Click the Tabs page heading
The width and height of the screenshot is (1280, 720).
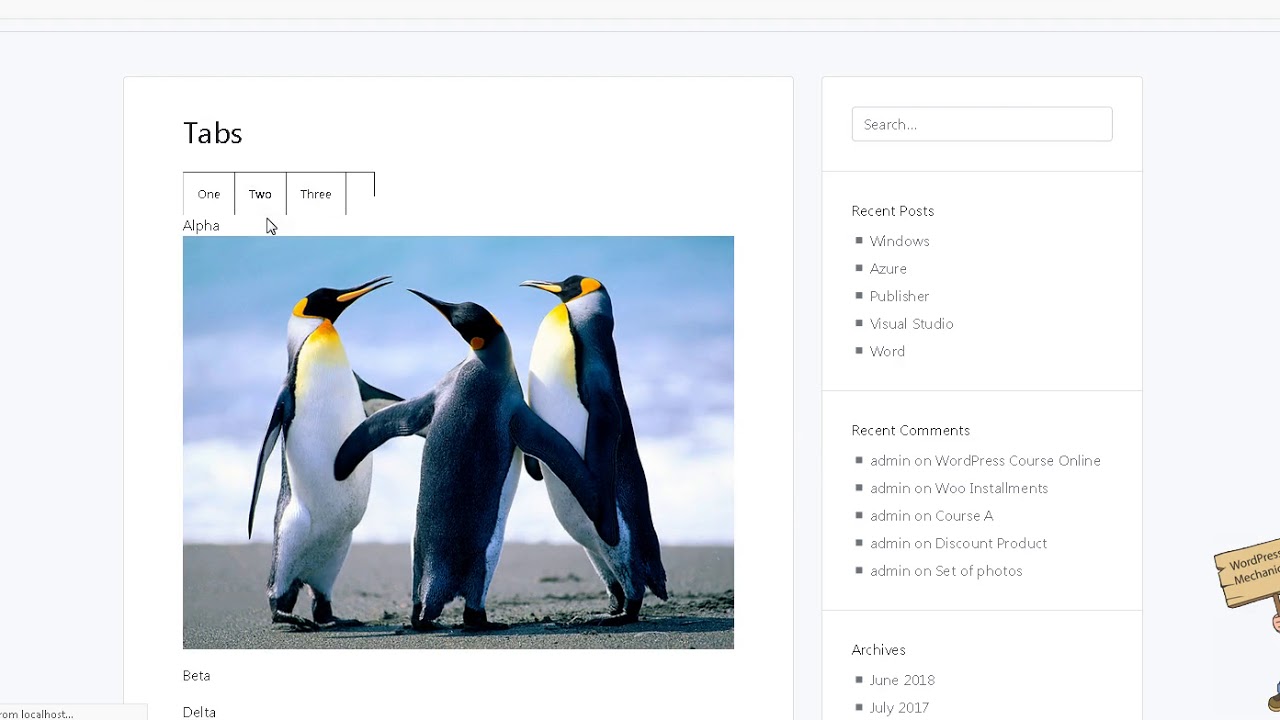212,133
